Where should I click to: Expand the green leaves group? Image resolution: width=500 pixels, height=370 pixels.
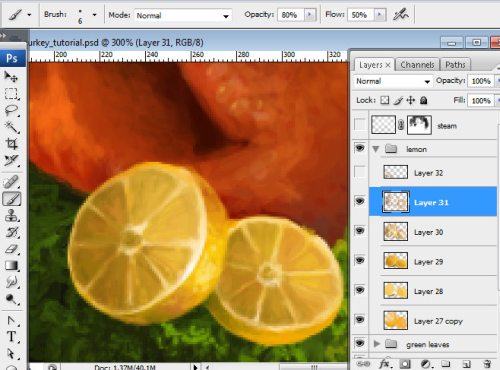pos(377,344)
